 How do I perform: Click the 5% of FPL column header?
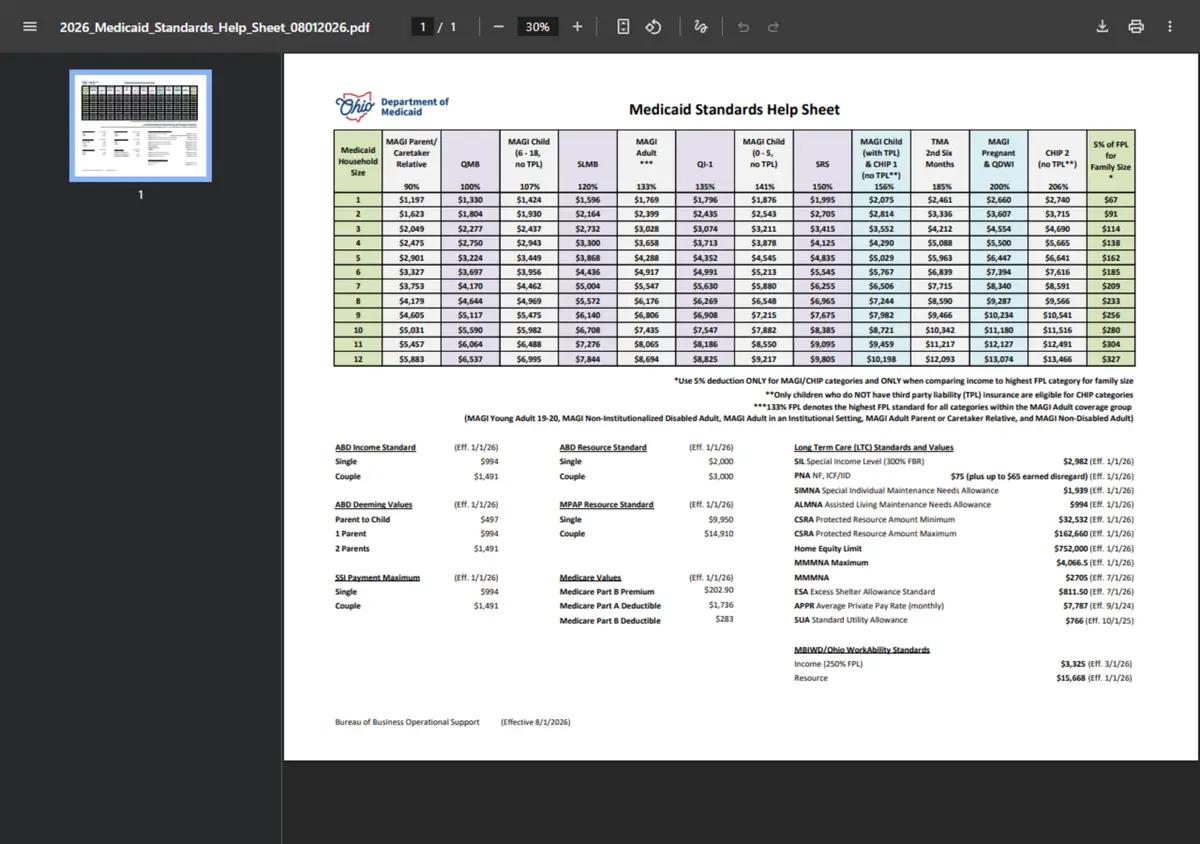1111,160
